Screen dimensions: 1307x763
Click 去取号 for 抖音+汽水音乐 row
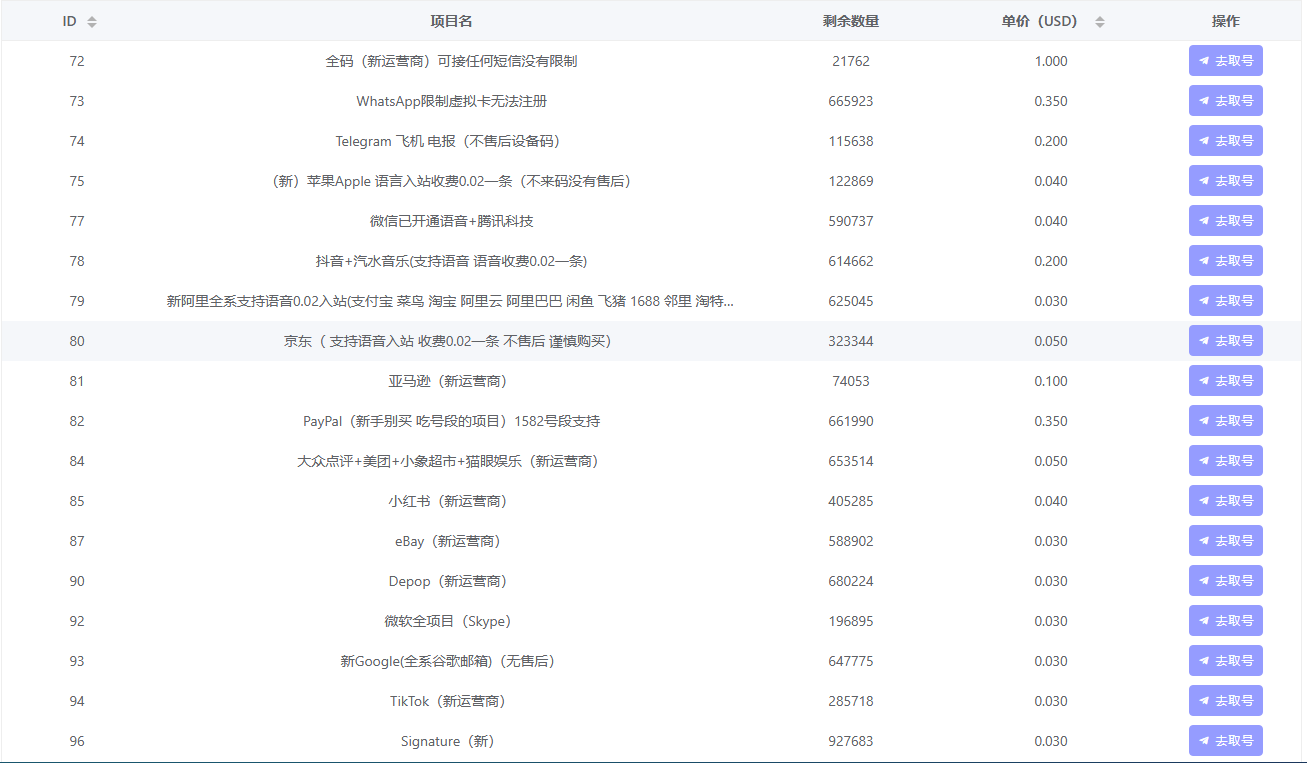1225,261
